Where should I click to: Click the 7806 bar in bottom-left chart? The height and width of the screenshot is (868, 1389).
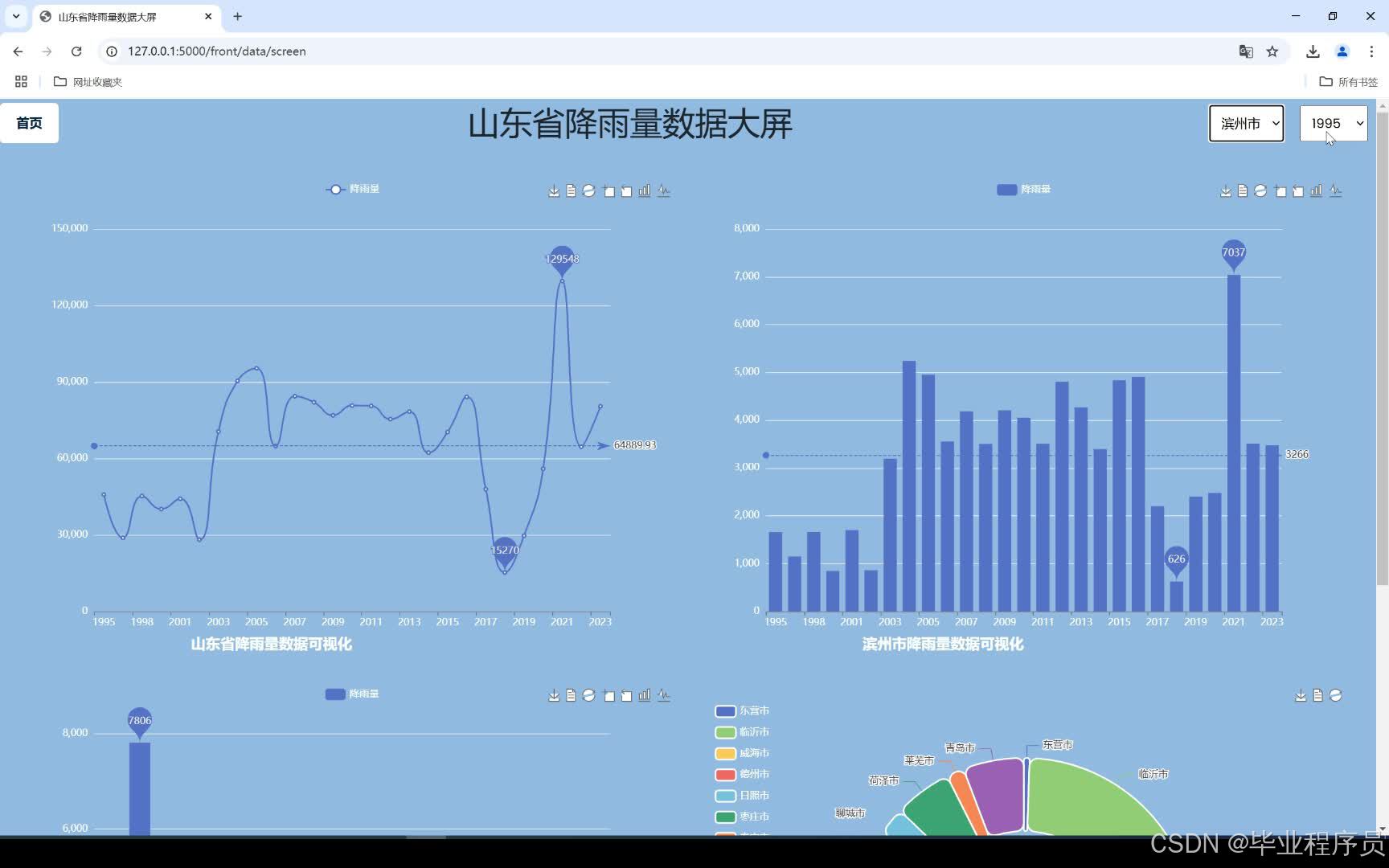coord(140,789)
